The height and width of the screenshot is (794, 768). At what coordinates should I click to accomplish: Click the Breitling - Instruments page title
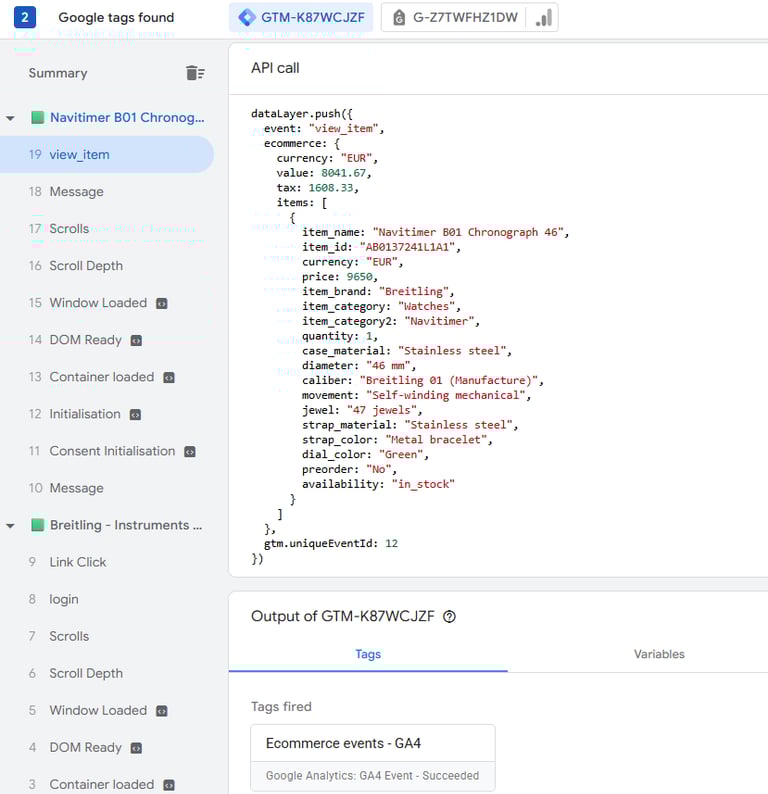tap(126, 525)
